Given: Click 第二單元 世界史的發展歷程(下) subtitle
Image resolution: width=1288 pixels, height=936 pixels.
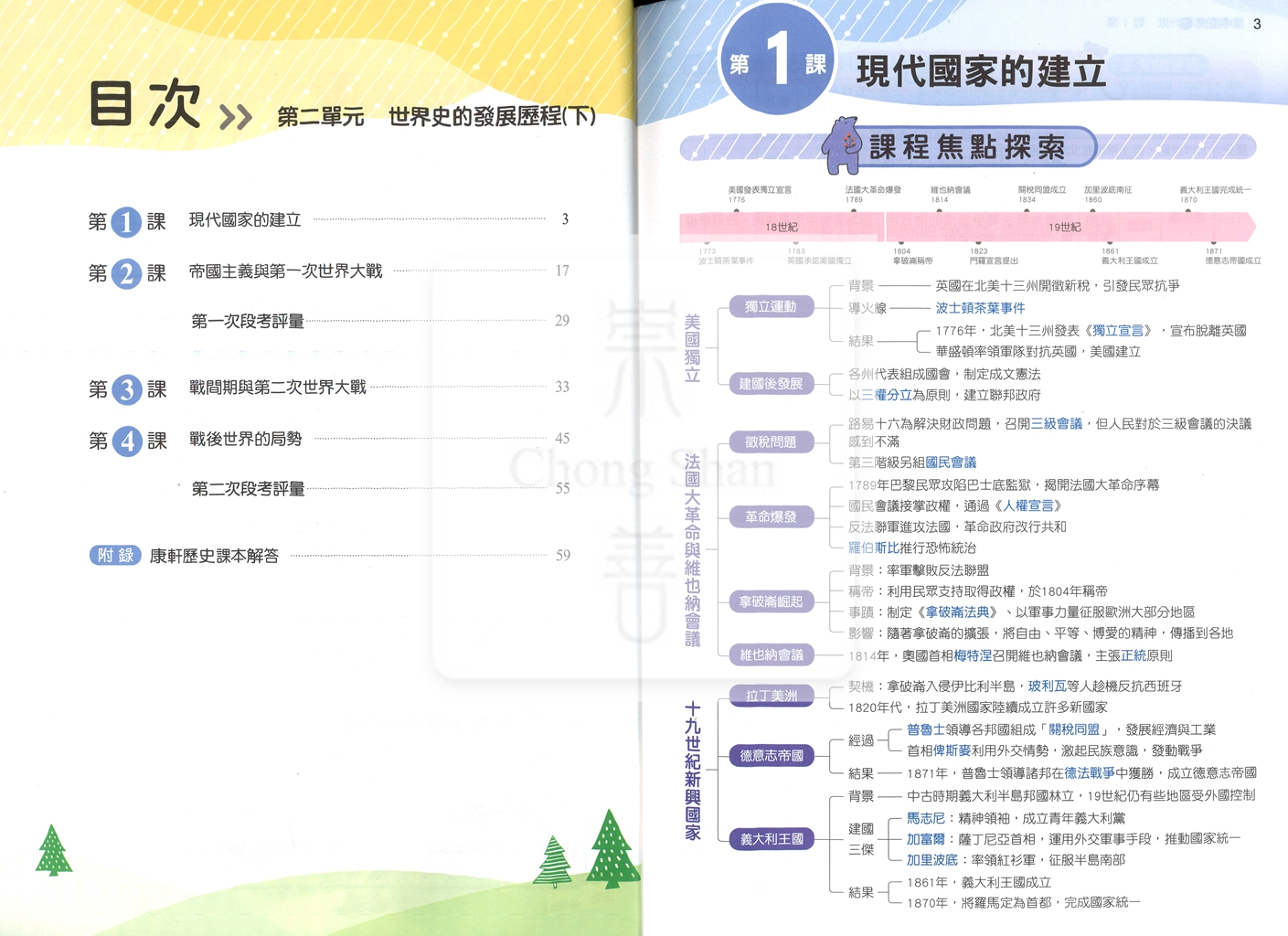Looking at the screenshot, I should click(436, 117).
